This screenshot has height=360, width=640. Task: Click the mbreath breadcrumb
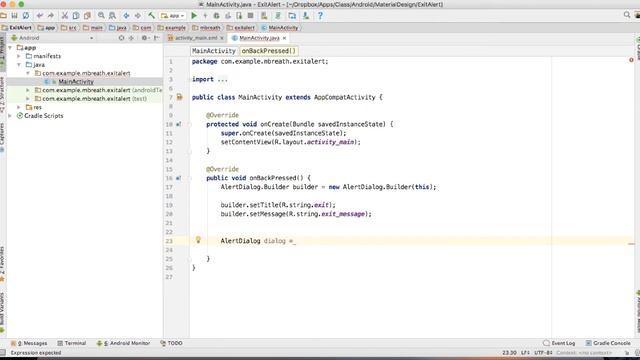click(207, 28)
